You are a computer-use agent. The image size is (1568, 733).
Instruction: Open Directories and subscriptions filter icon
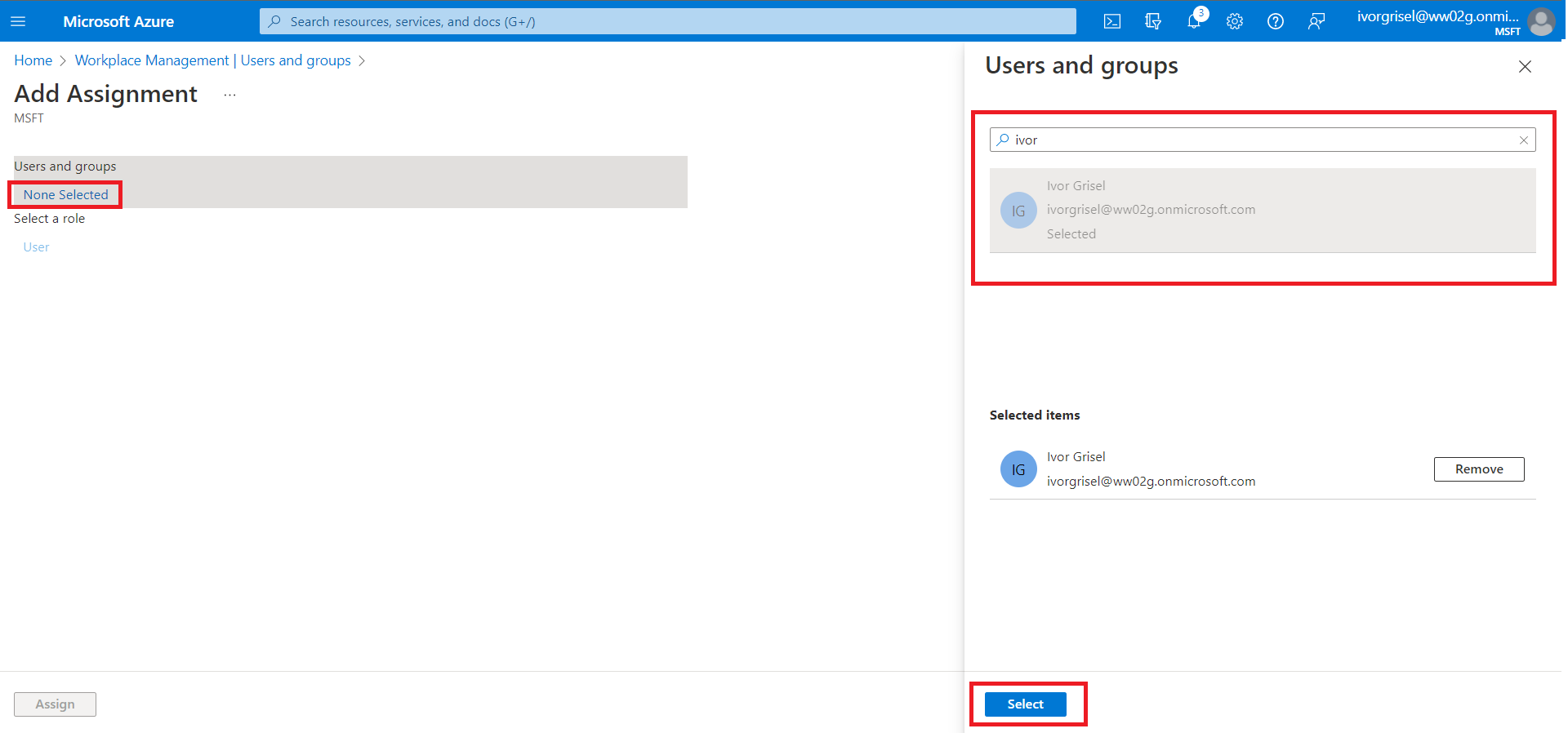(x=1153, y=21)
